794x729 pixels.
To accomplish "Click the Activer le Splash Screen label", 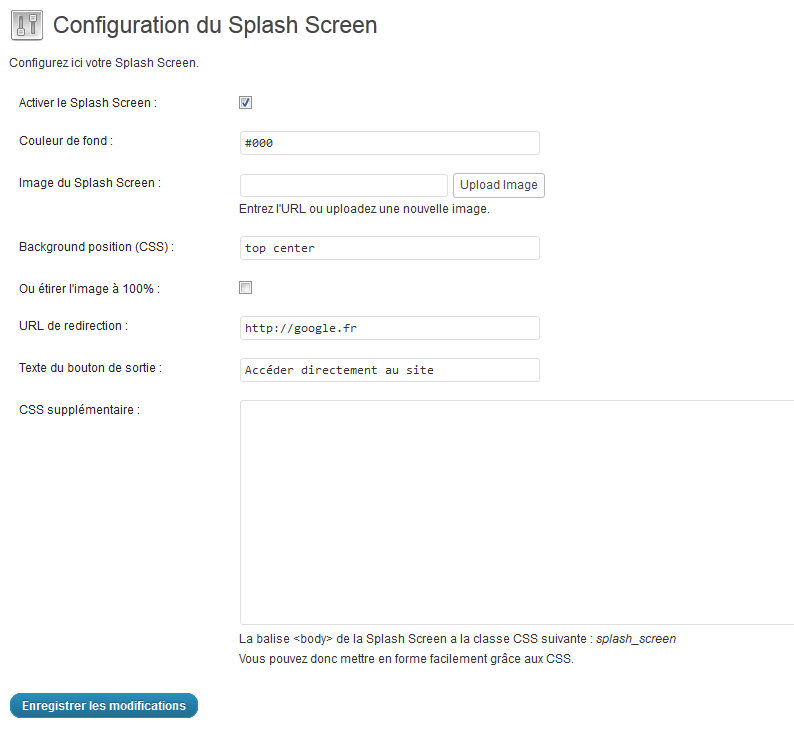I will point(88,103).
